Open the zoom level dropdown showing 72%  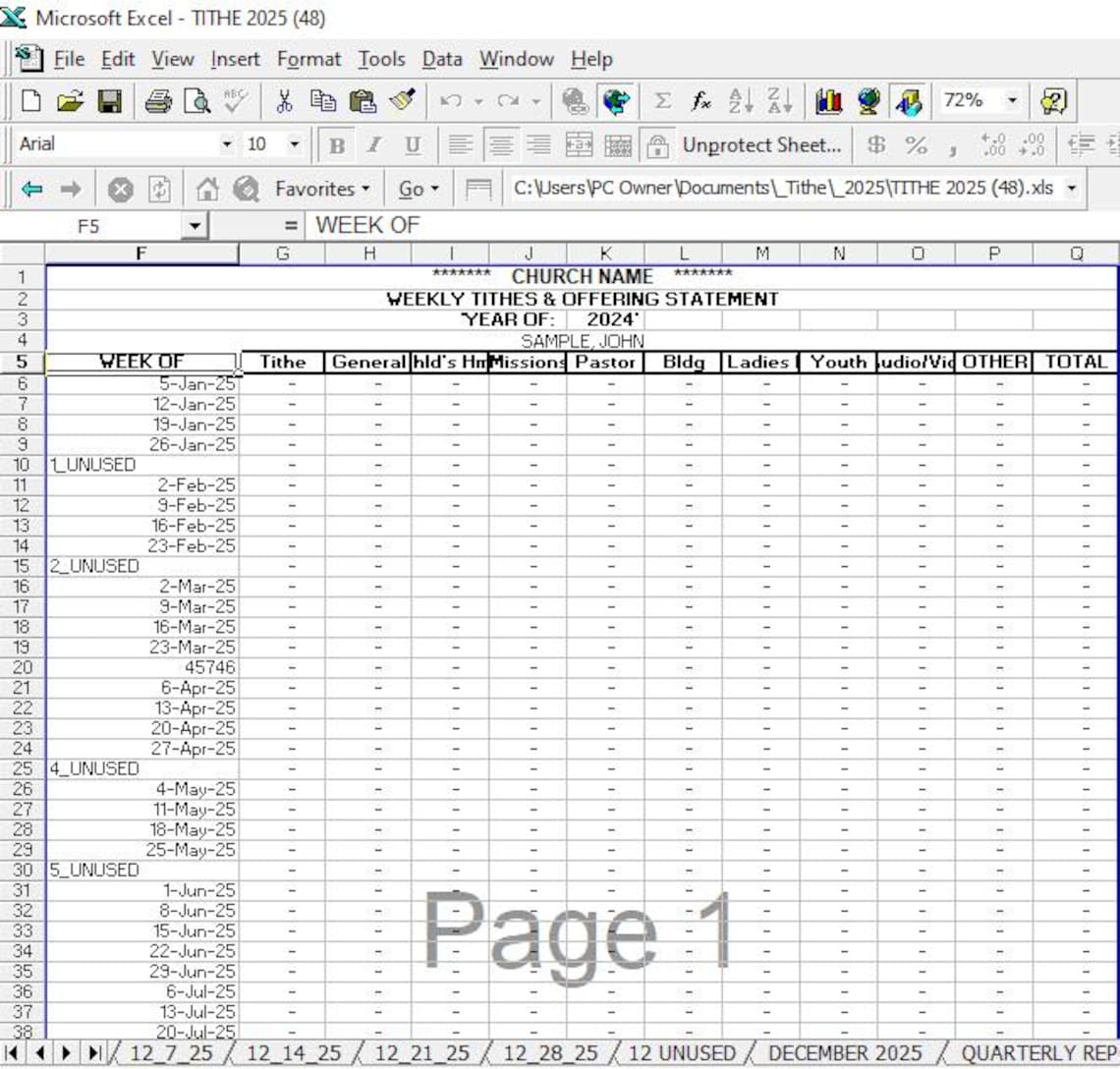click(1012, 99)
